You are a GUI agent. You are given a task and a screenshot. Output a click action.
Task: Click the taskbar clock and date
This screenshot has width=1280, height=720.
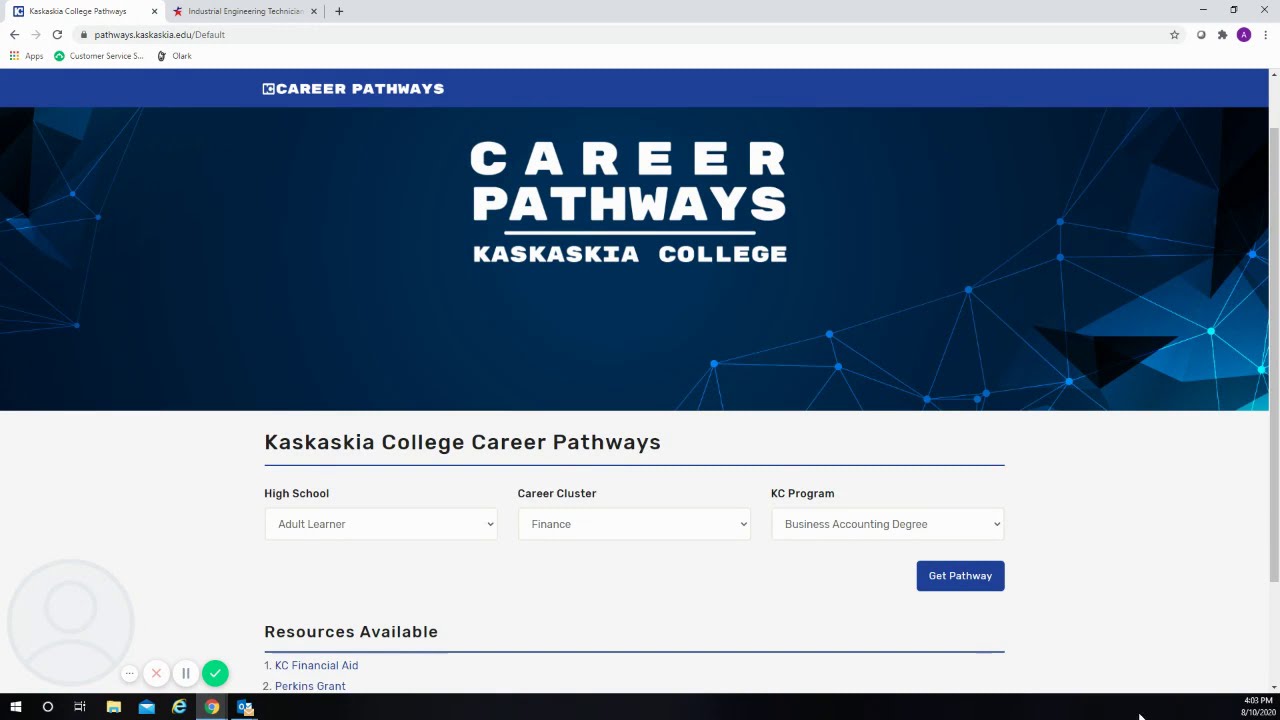coord(1257,707)
